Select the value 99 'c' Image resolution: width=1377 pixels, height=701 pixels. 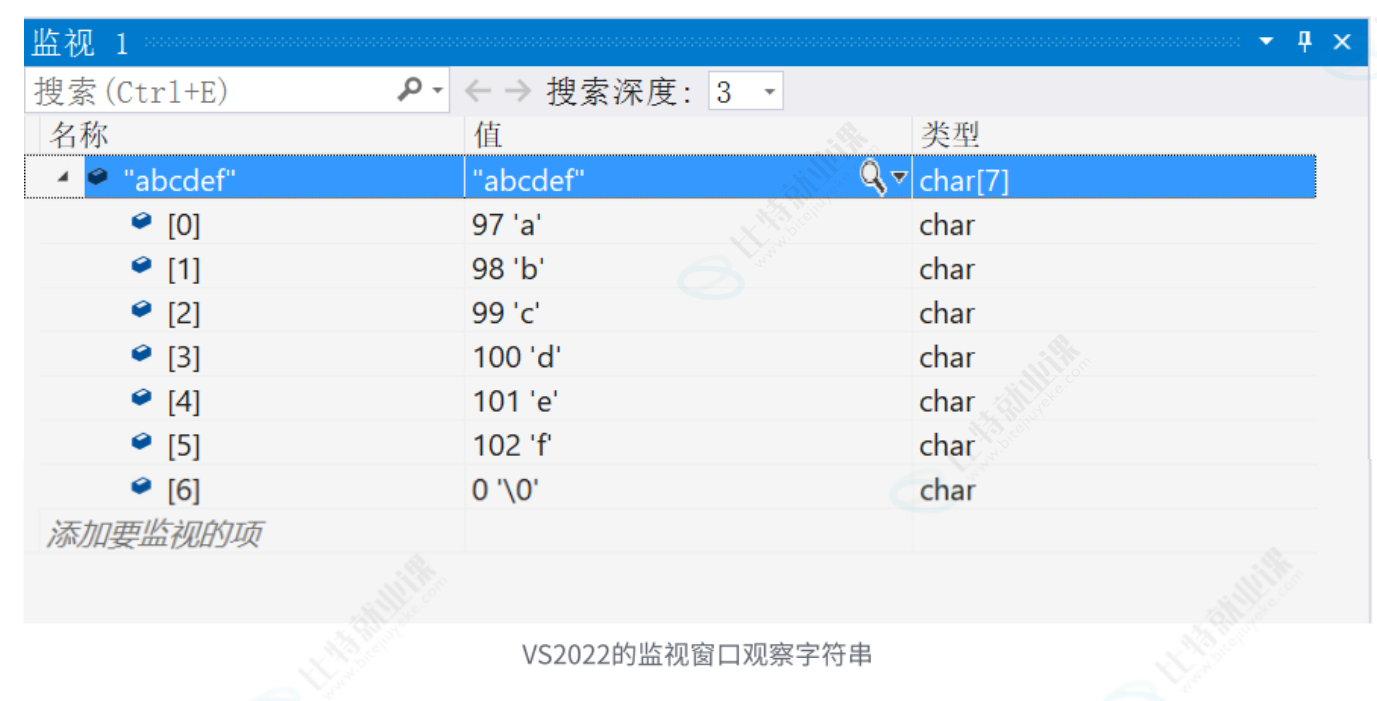pos(506,313)
